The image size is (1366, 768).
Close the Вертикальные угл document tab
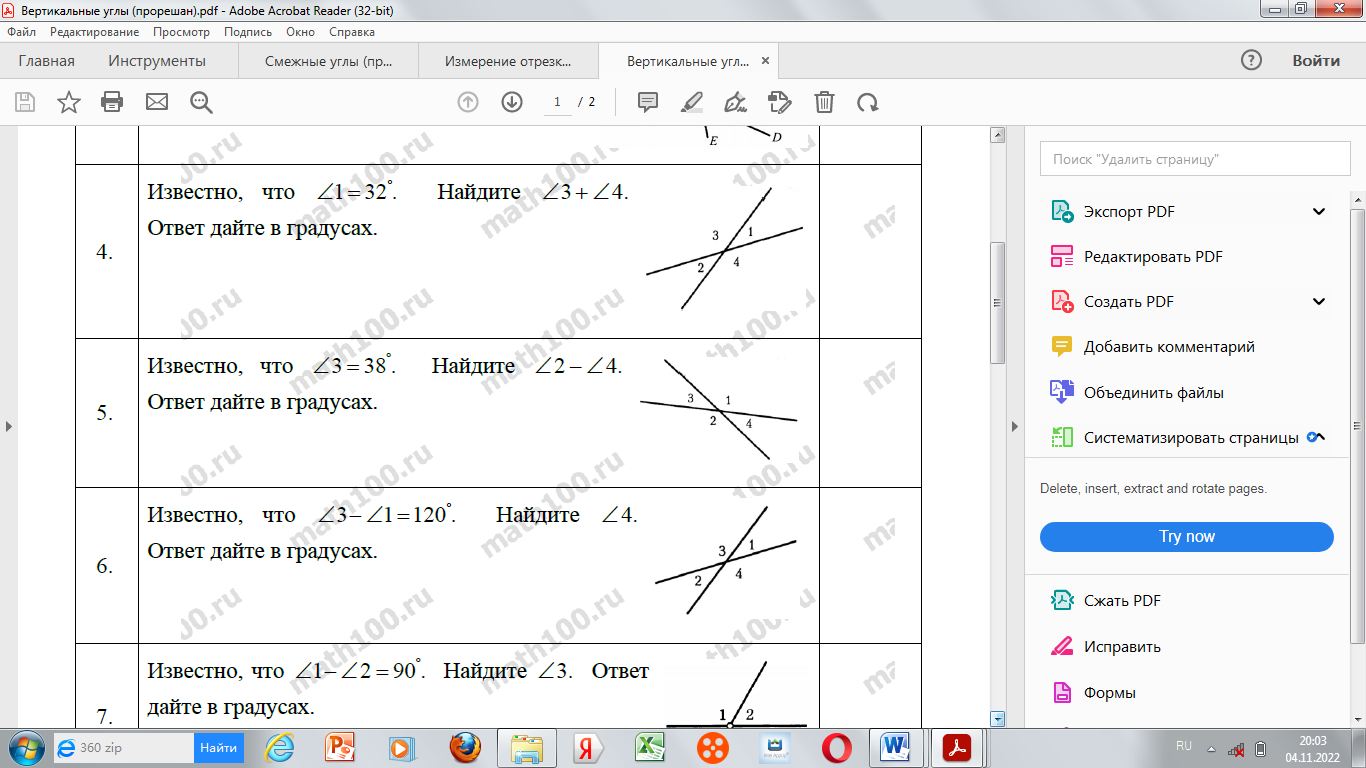coord(766,60)
